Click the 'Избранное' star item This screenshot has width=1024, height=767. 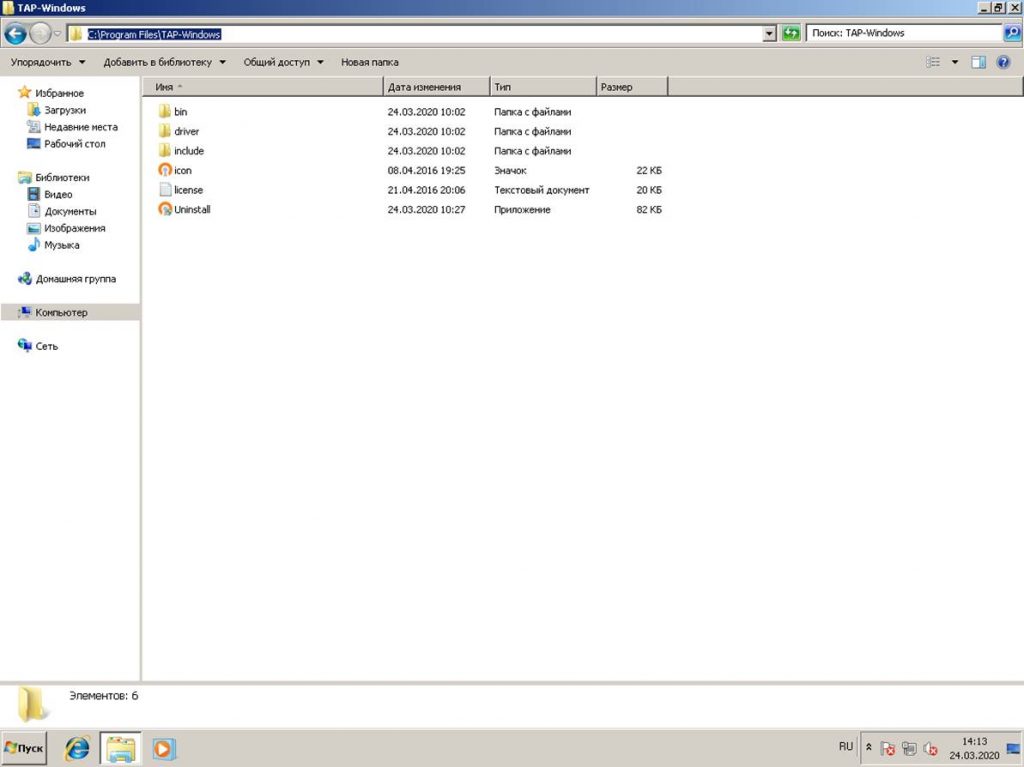[x=51, y=93]
